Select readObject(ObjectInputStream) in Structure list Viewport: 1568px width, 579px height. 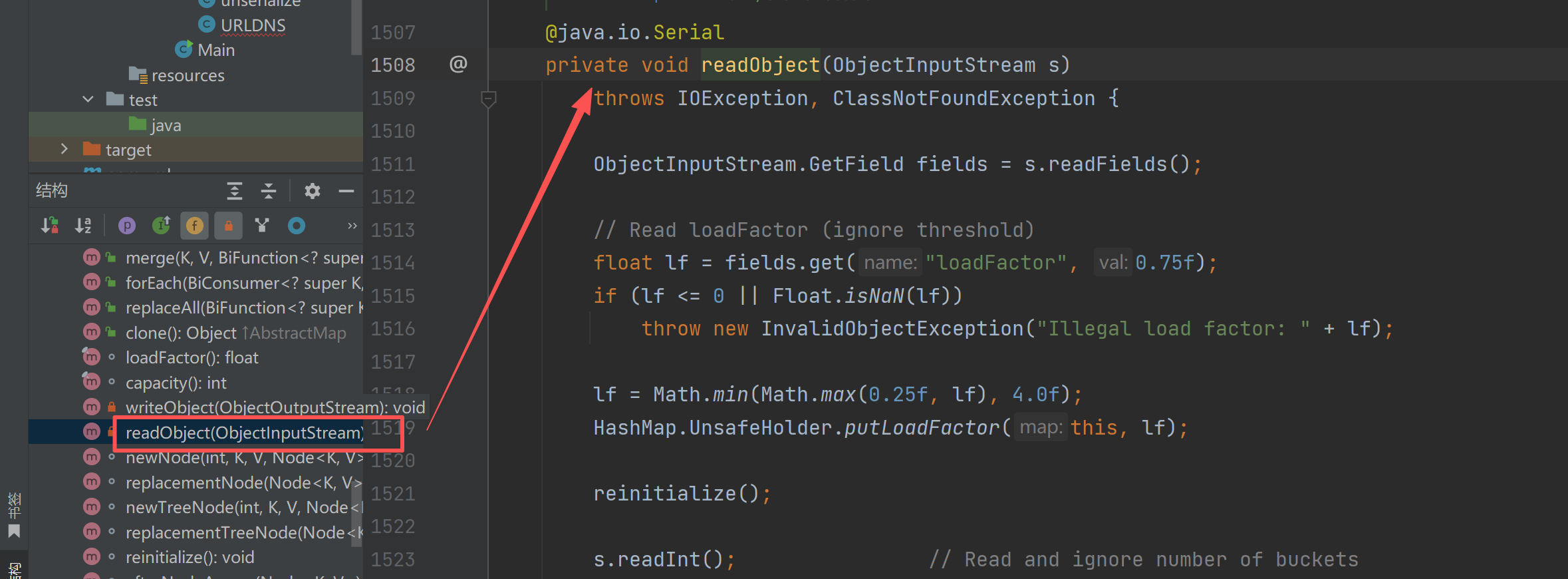coord(243,433)
